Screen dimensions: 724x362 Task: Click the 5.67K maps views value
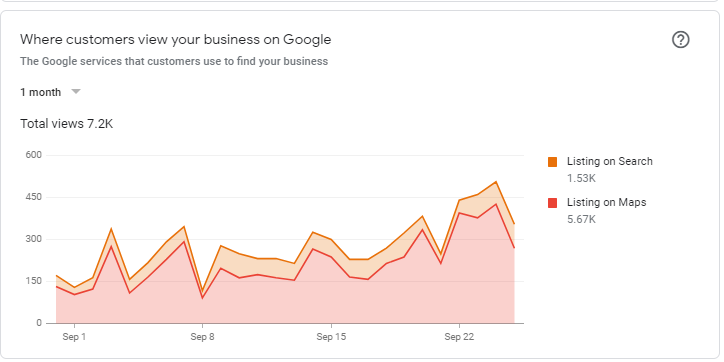581,219
